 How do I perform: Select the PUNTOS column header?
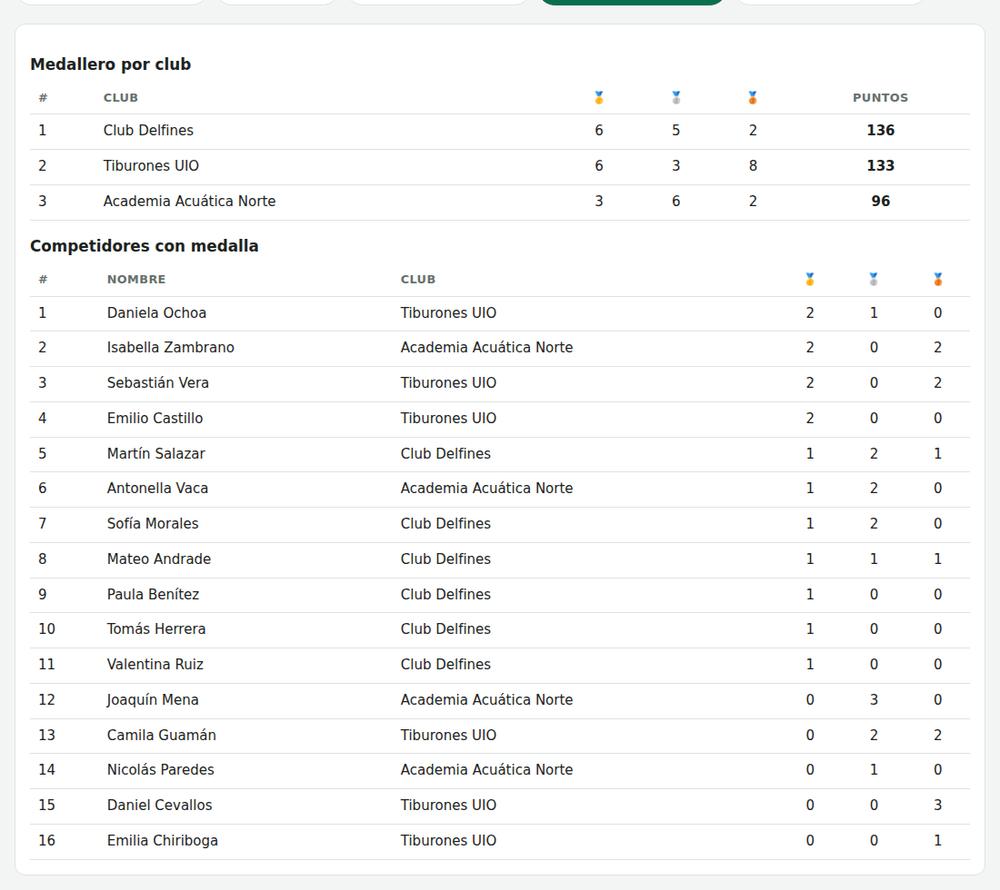[880, 98]
